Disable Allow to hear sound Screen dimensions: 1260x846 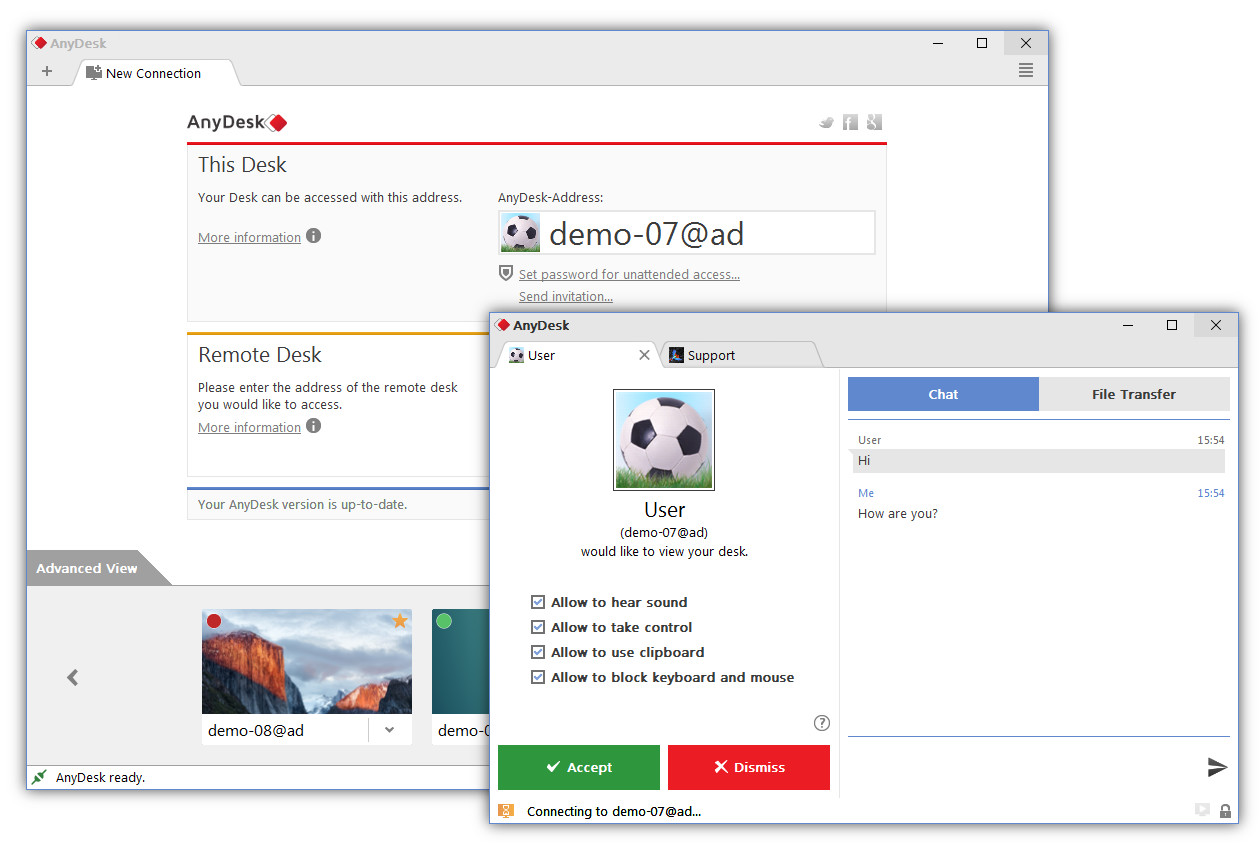[538, 602]
